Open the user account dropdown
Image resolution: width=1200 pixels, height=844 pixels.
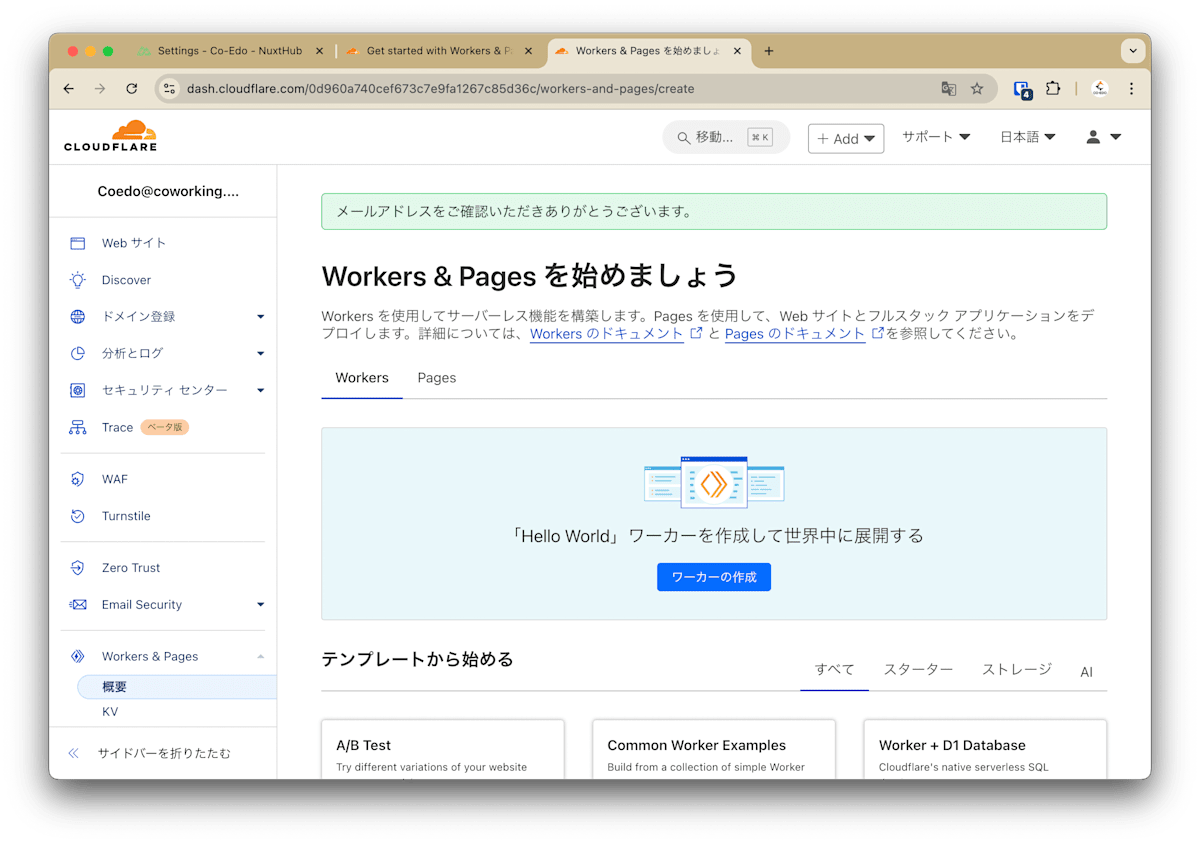click(1104, 137)
